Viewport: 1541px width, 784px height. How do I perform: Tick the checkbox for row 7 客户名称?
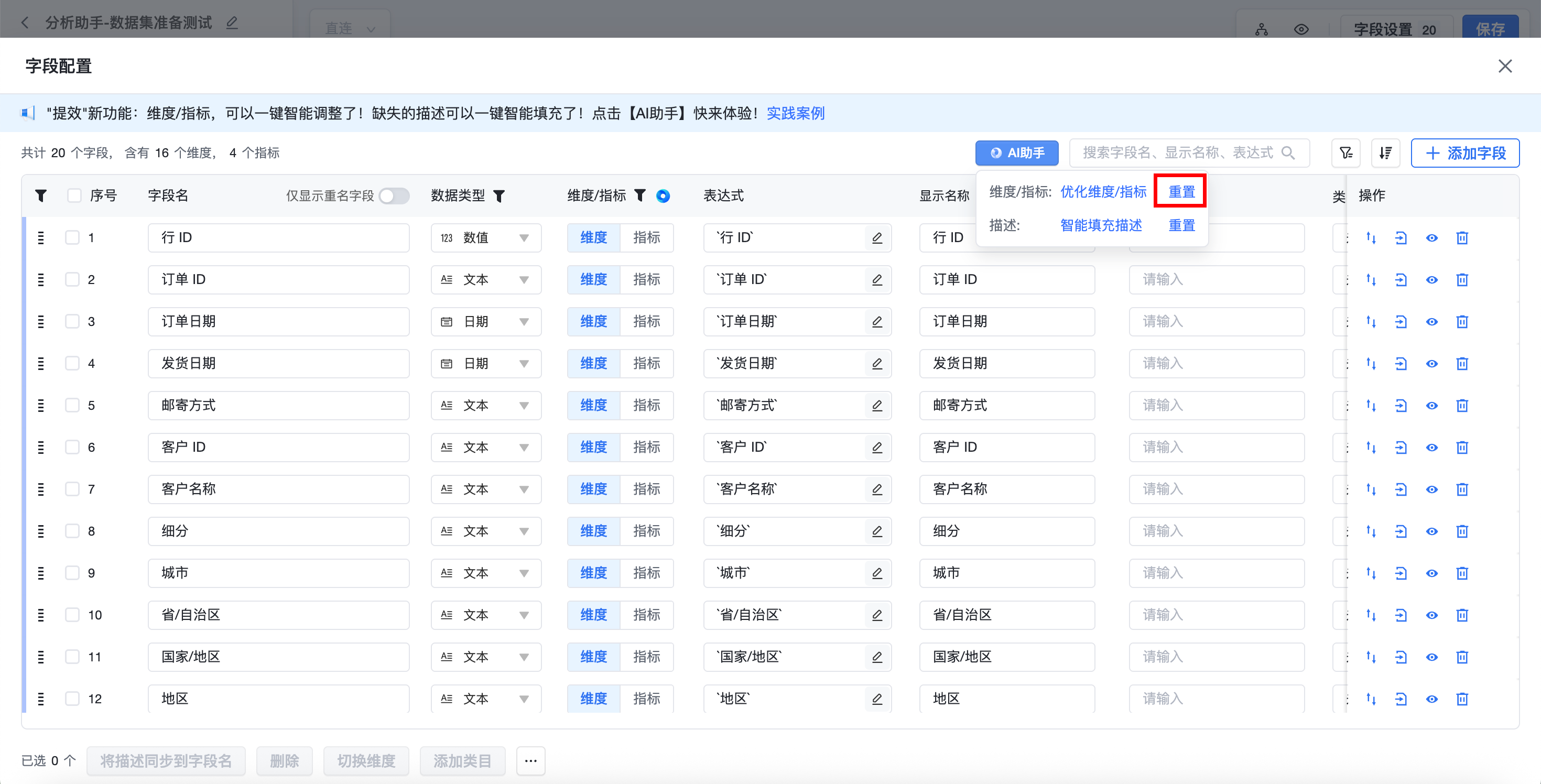[72, 488]
